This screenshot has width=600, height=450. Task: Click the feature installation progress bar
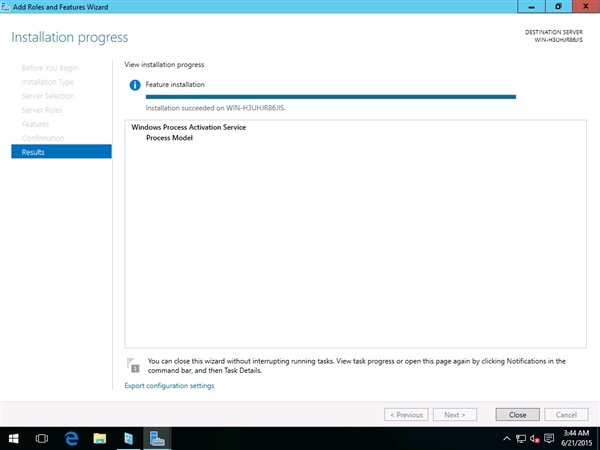pos(331,97)
